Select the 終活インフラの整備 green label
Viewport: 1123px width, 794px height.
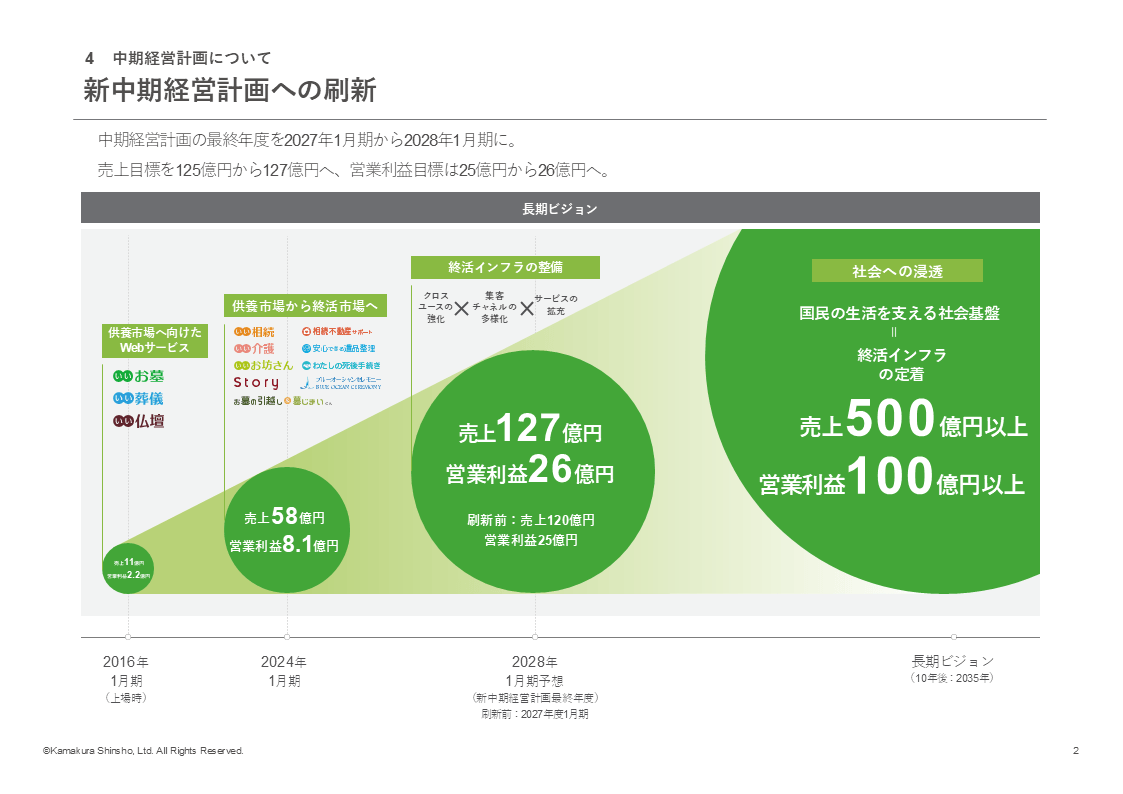pyautogui.click(x=505, y=267)
